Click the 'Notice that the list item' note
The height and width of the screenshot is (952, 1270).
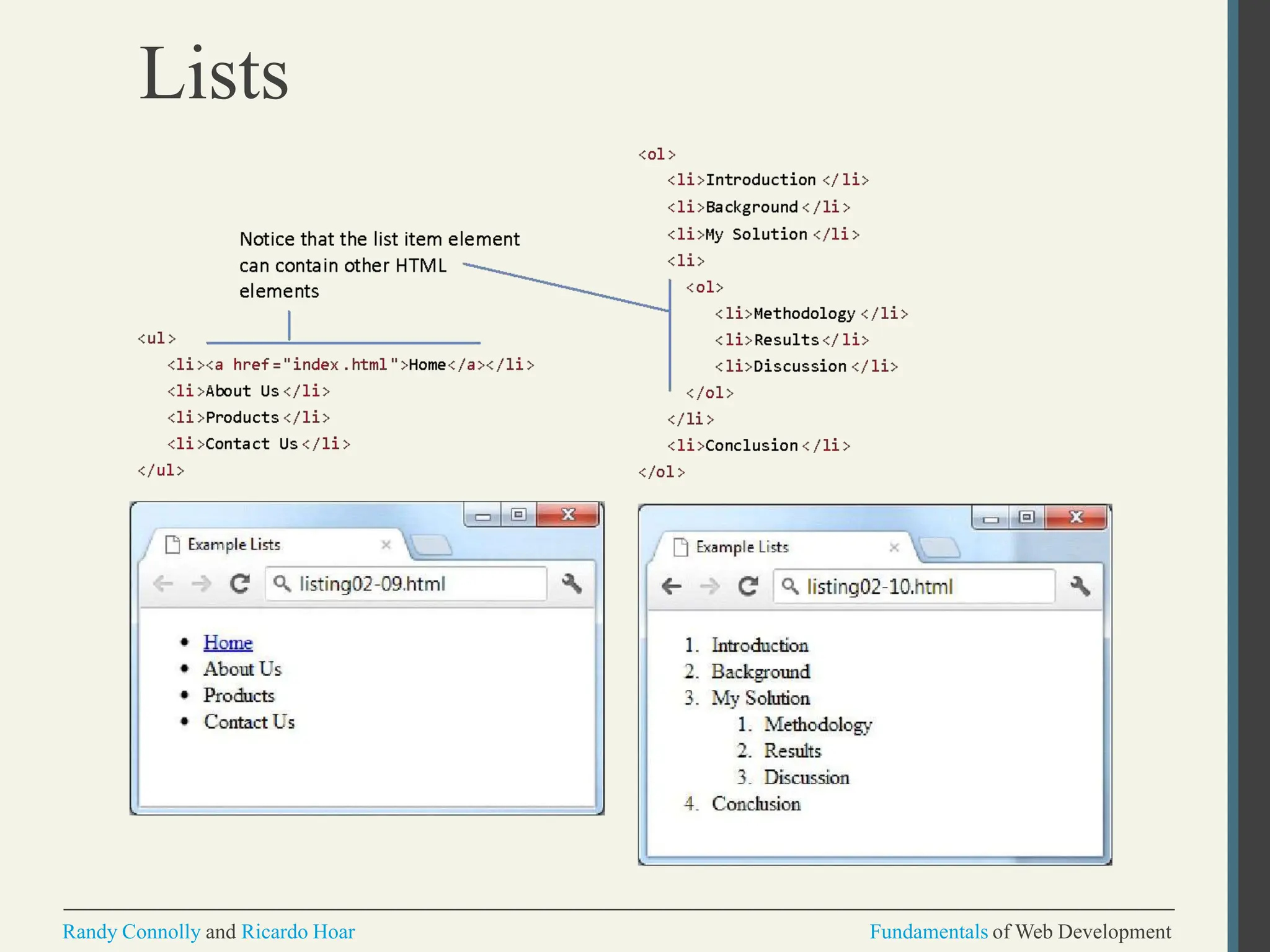(380, 265)
